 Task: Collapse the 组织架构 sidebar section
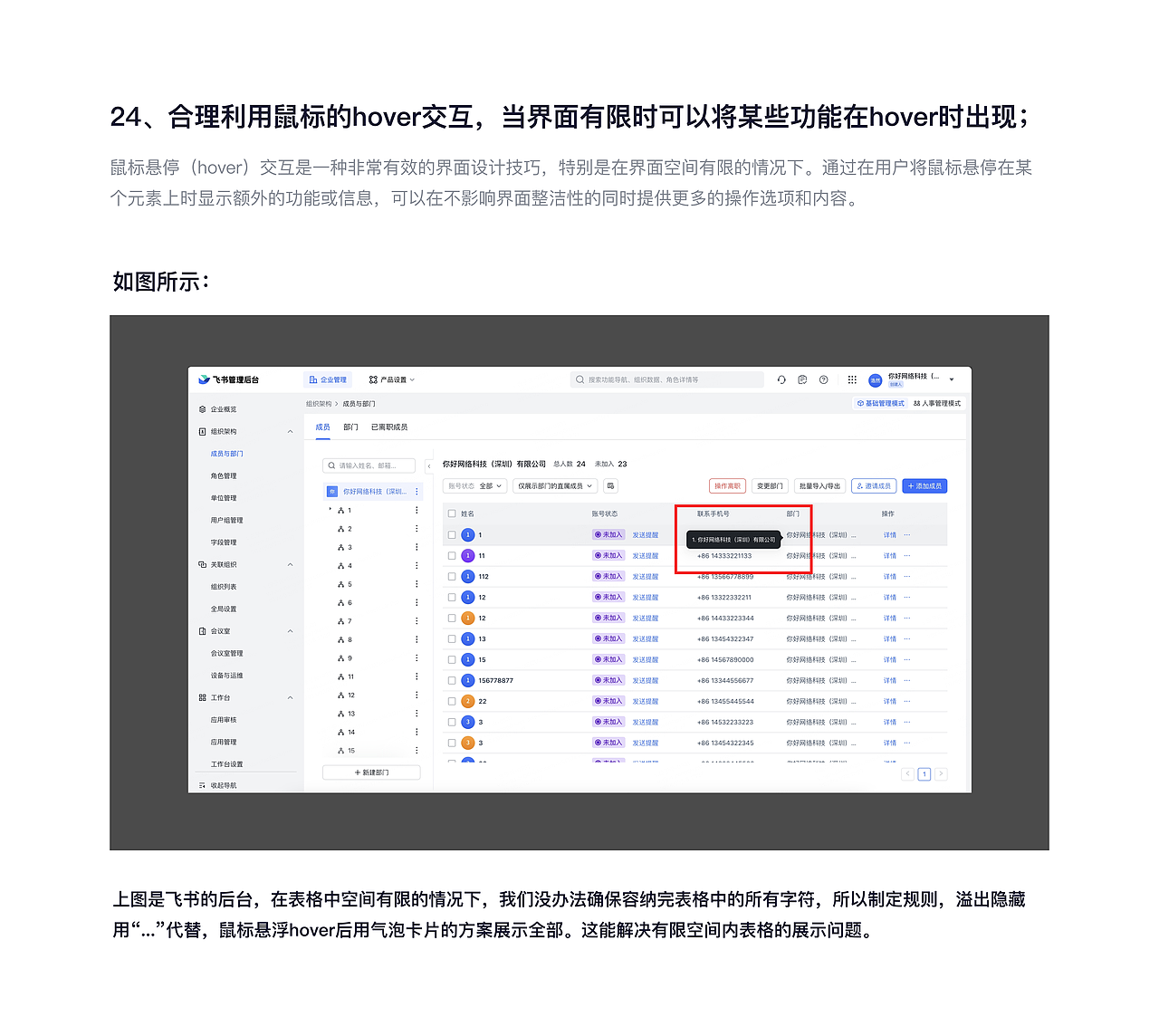click(x=290, y=432)
